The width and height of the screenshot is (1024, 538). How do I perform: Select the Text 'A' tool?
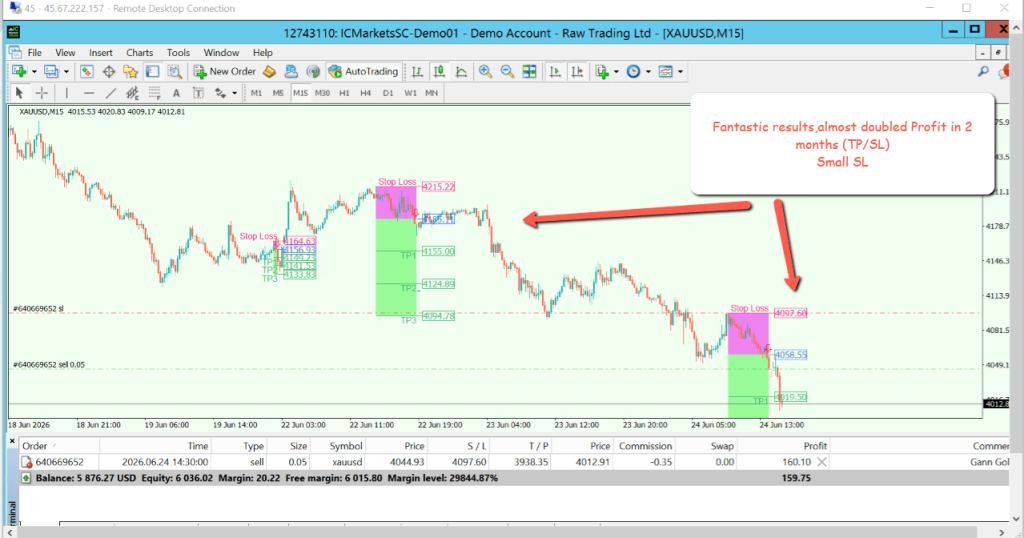(176, 93)
